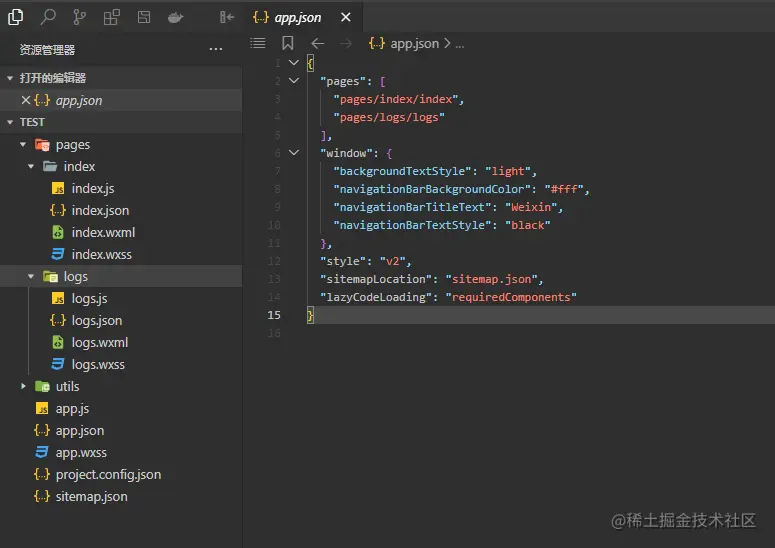Click the "navigationBarTextStyle" key
The height and width of the screenshot is (548, 775).
click(x=412, y=225)
